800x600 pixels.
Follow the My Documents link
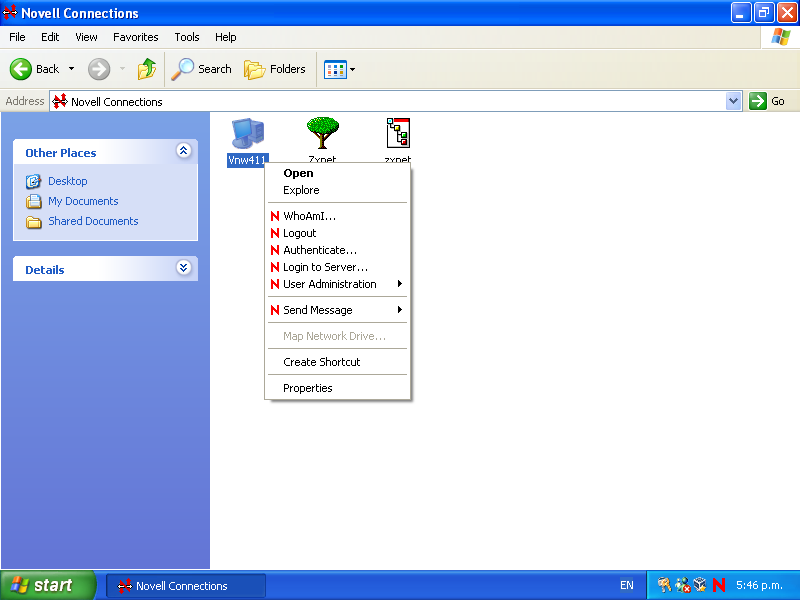click(x=83, y=201)
